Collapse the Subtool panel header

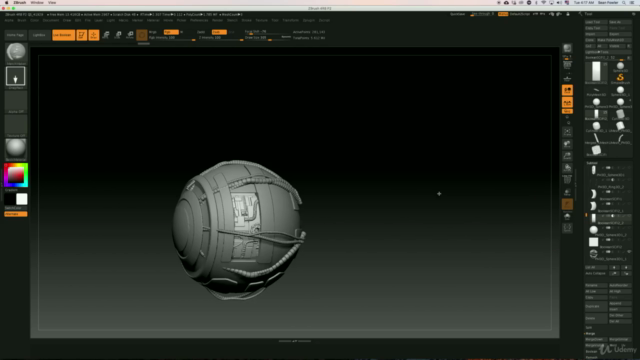pyautogui.click(x=591, y=163)
